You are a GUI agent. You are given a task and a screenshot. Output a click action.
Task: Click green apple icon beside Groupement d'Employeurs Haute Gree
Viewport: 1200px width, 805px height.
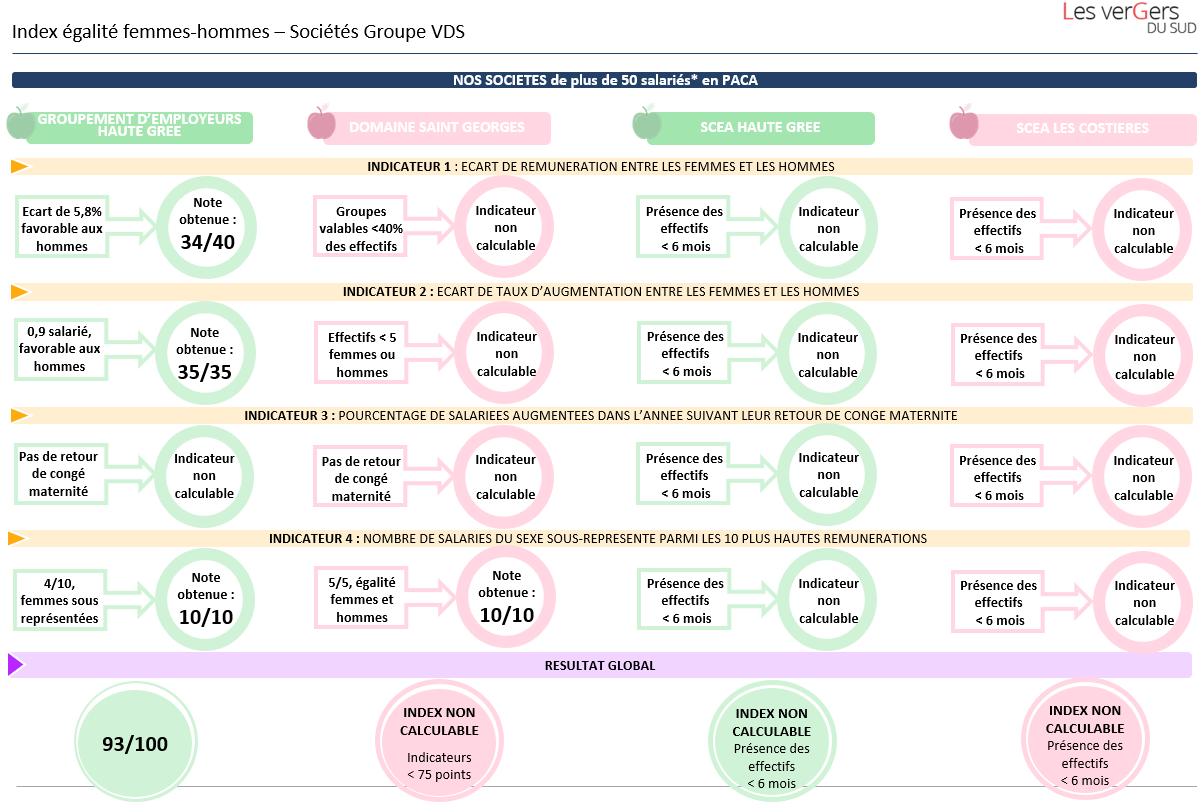click(x=21, y=122)
